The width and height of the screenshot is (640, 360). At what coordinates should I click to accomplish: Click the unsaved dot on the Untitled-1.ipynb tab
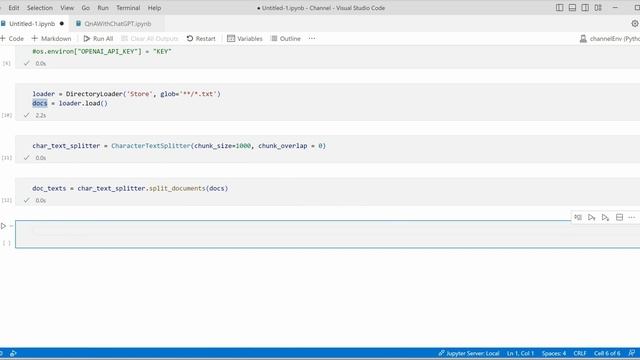[62, 24]
